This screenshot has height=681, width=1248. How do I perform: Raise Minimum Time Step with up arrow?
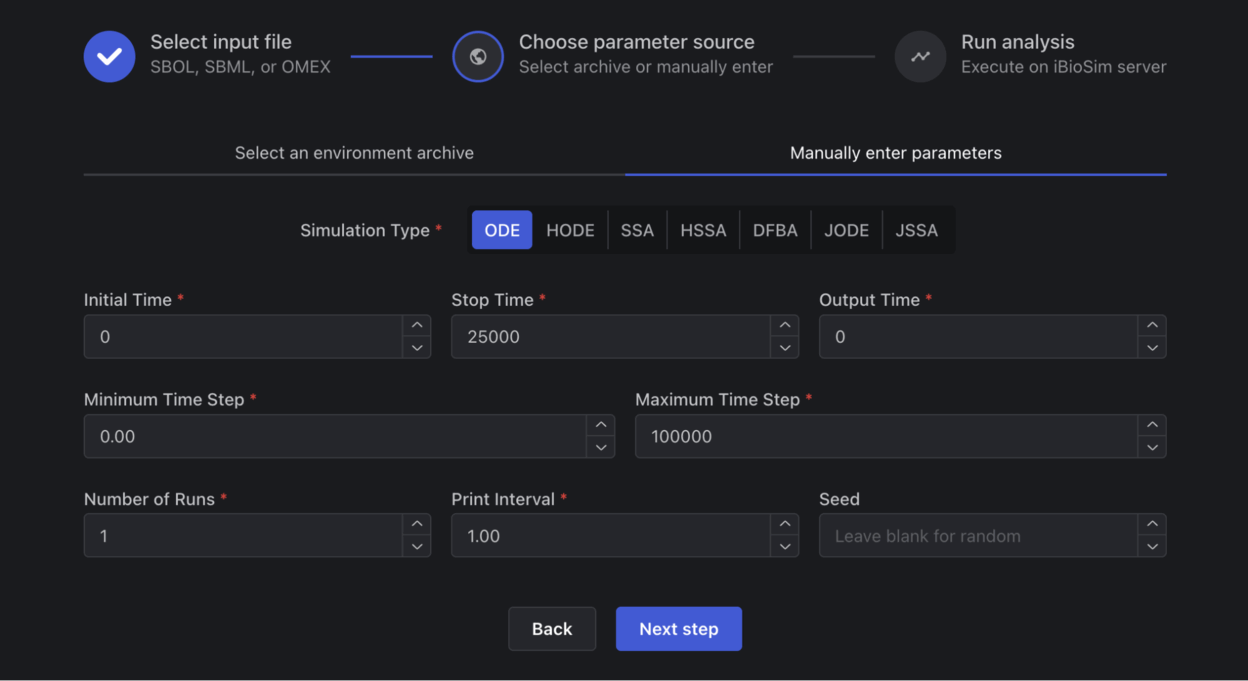[x=601, y=425]
